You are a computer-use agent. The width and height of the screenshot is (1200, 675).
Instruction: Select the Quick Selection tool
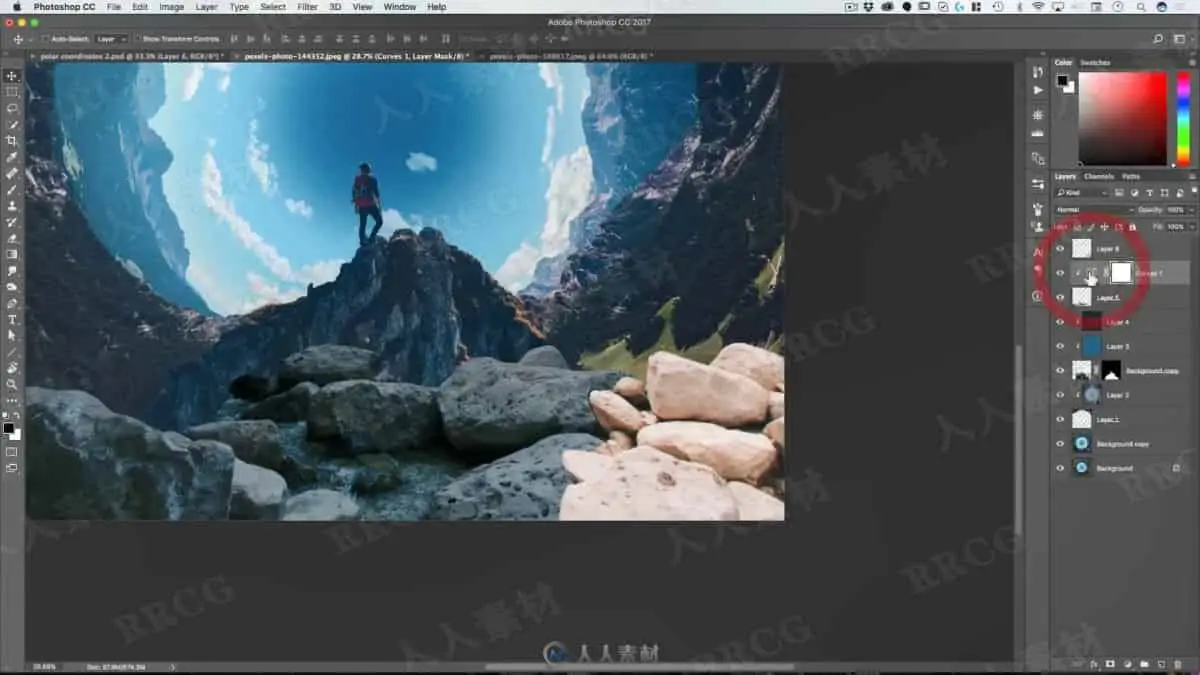tap(12, 125)
